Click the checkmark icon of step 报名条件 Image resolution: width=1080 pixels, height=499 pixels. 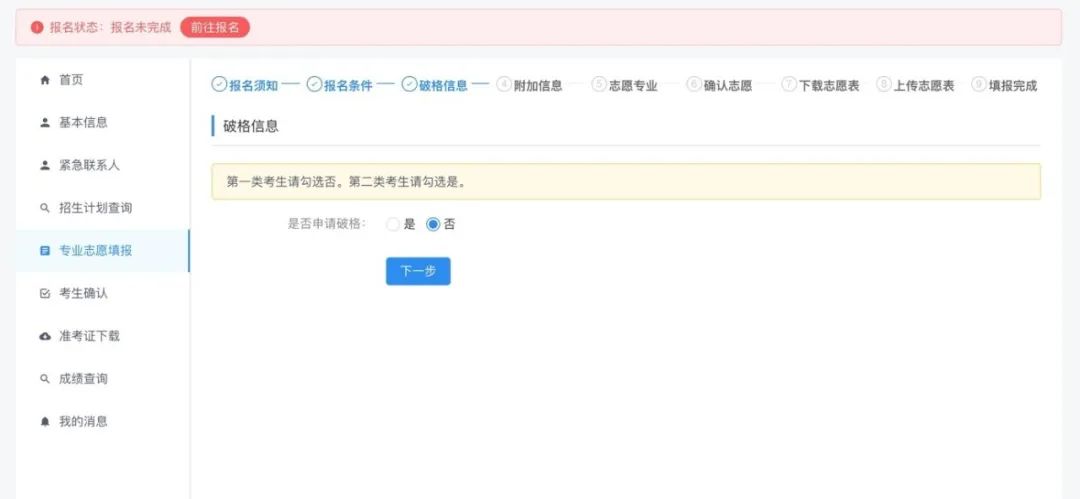pyautogui.click(x=314, y=85)
